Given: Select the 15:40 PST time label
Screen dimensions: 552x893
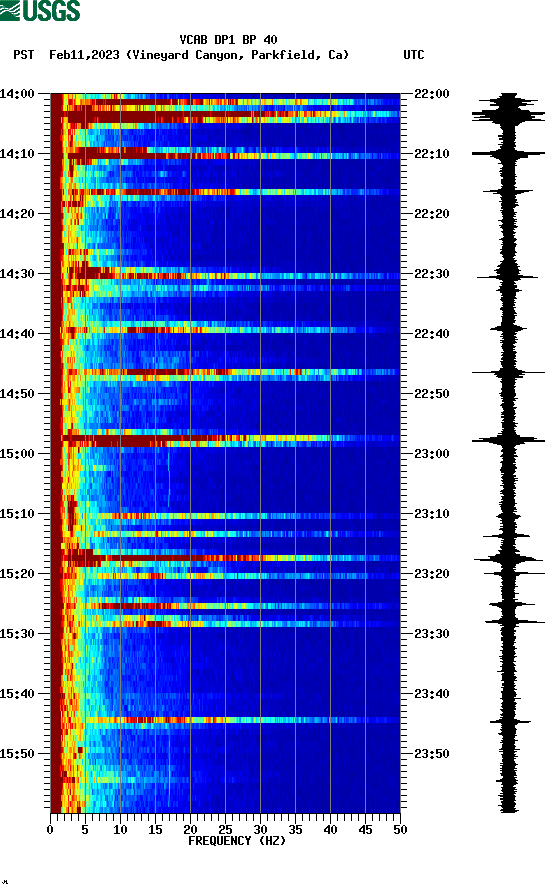Looking at the screenshot, I should pos(17,694).
